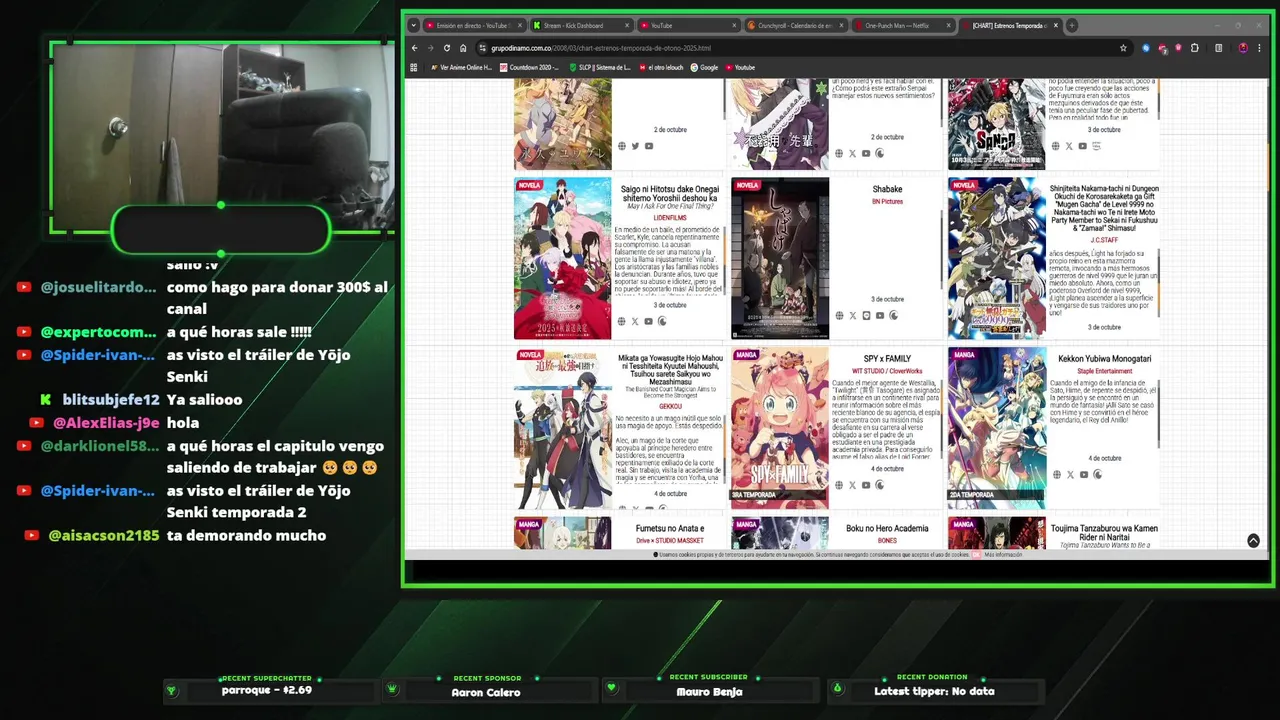Click the parroque - $2.69 superchatter label

267,690
